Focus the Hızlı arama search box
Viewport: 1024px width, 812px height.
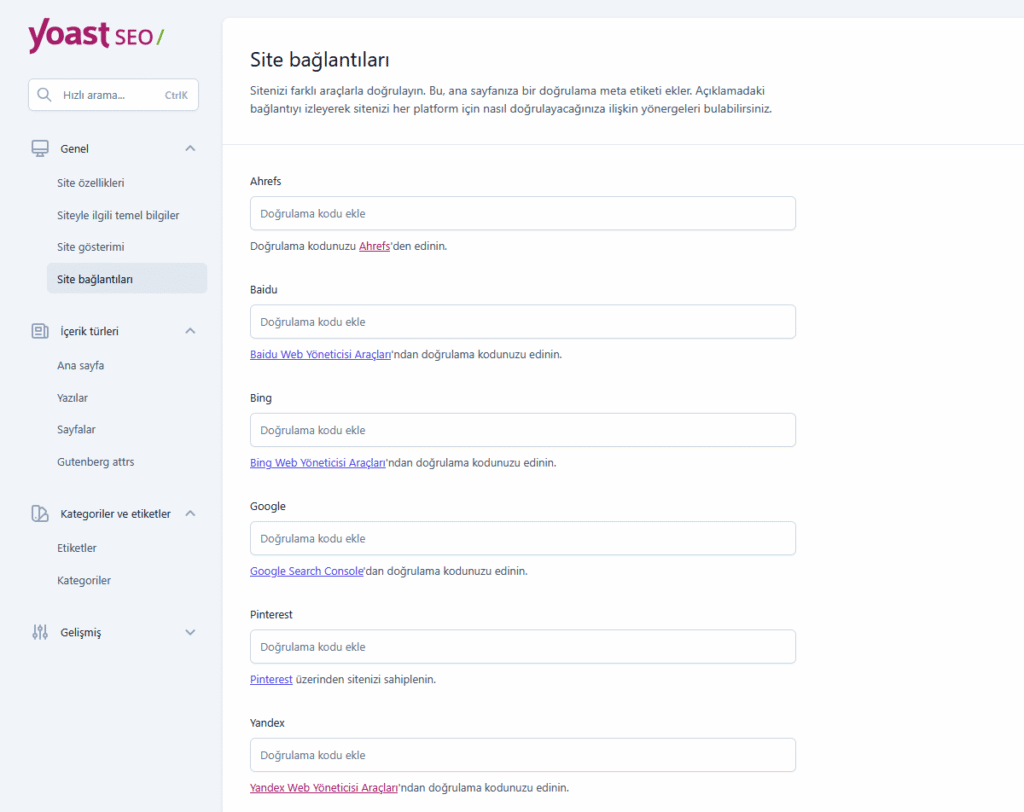113,95
